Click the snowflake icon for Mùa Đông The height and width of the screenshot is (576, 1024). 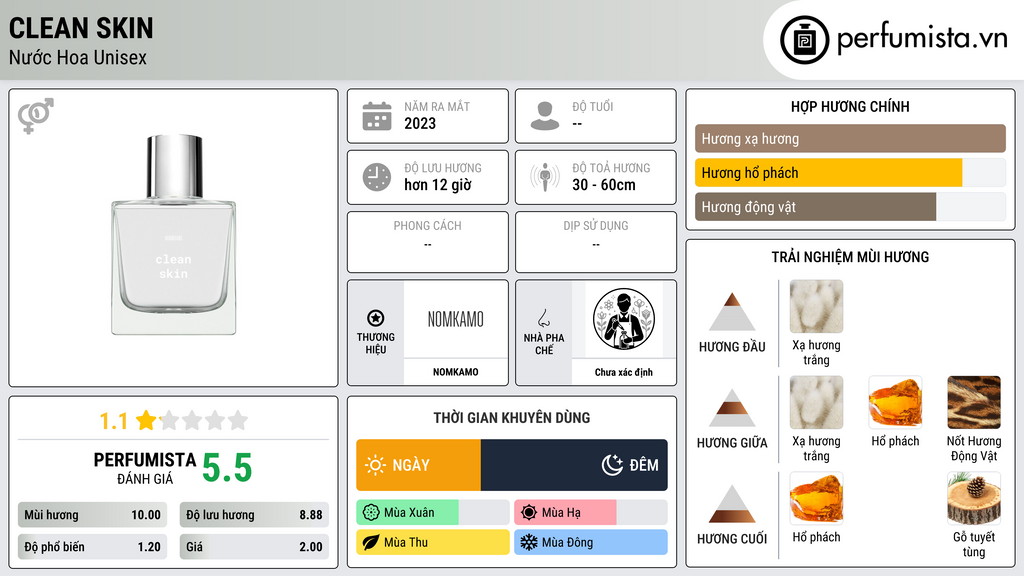coord(529,543)
